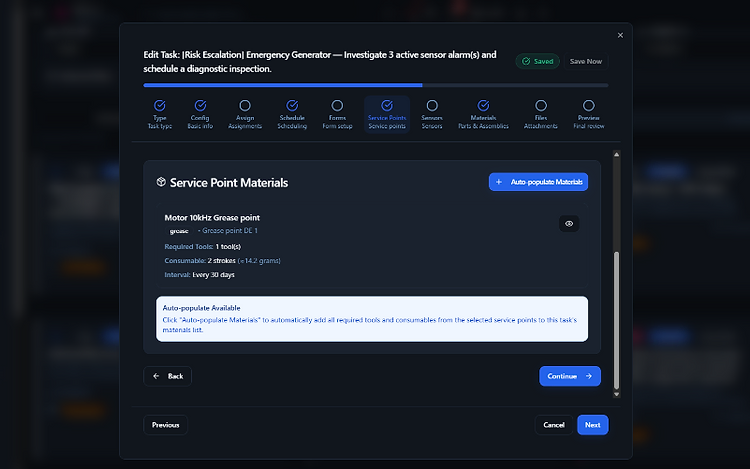Open the Attachments step label
Screen dimensions: 750x469
point(541,126)
